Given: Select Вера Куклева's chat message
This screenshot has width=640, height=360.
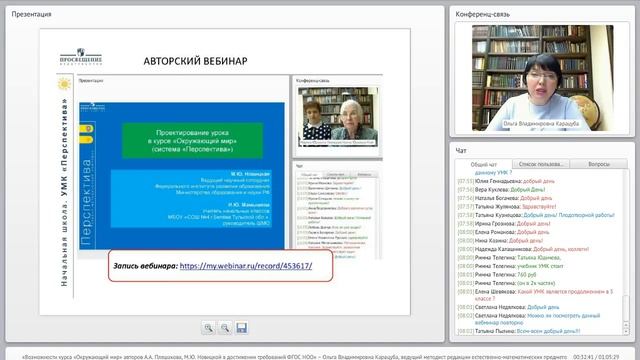Looking at the screenshot, I should 501,189.
